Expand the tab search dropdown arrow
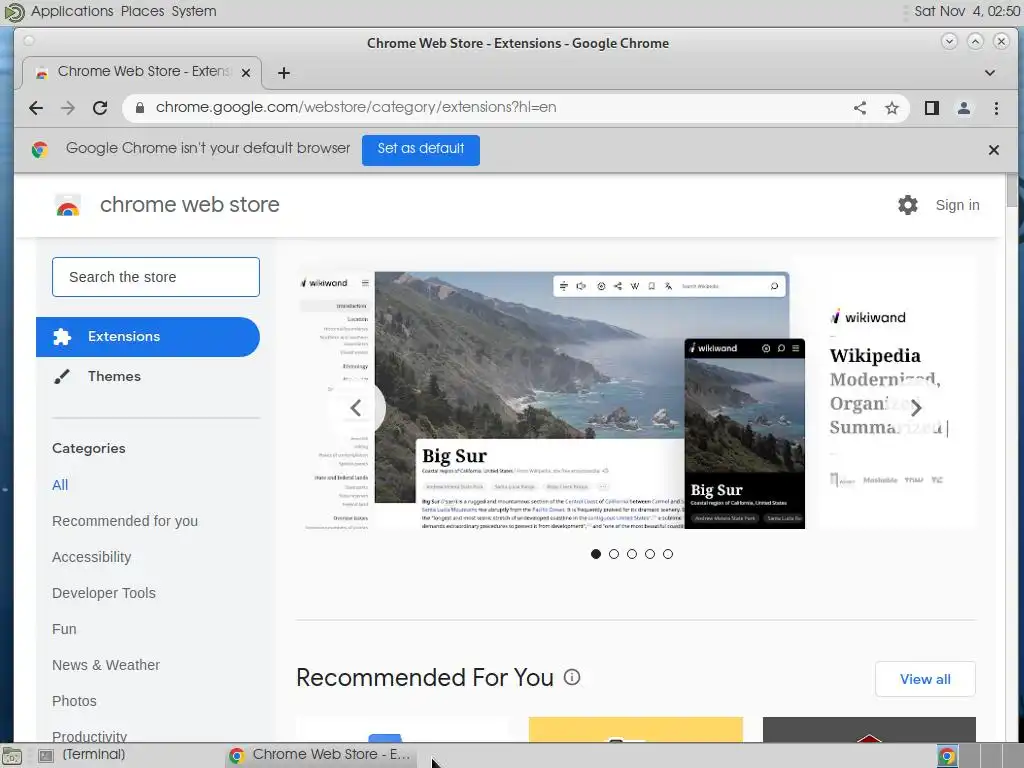The height and width of the screenshot is (768, 1024). tap(990, 73)
